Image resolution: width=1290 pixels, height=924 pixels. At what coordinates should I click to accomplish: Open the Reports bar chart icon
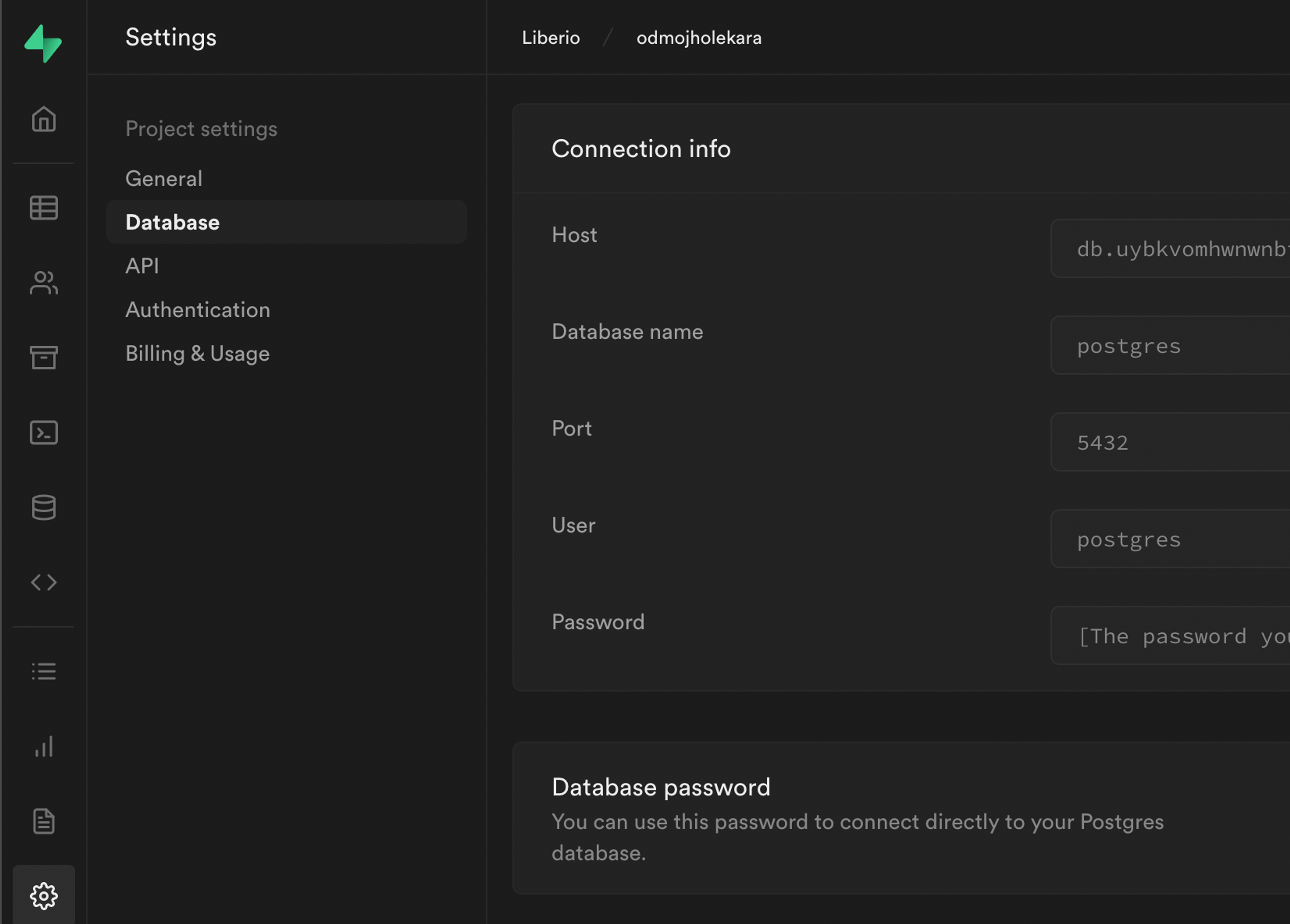[44, 747]
